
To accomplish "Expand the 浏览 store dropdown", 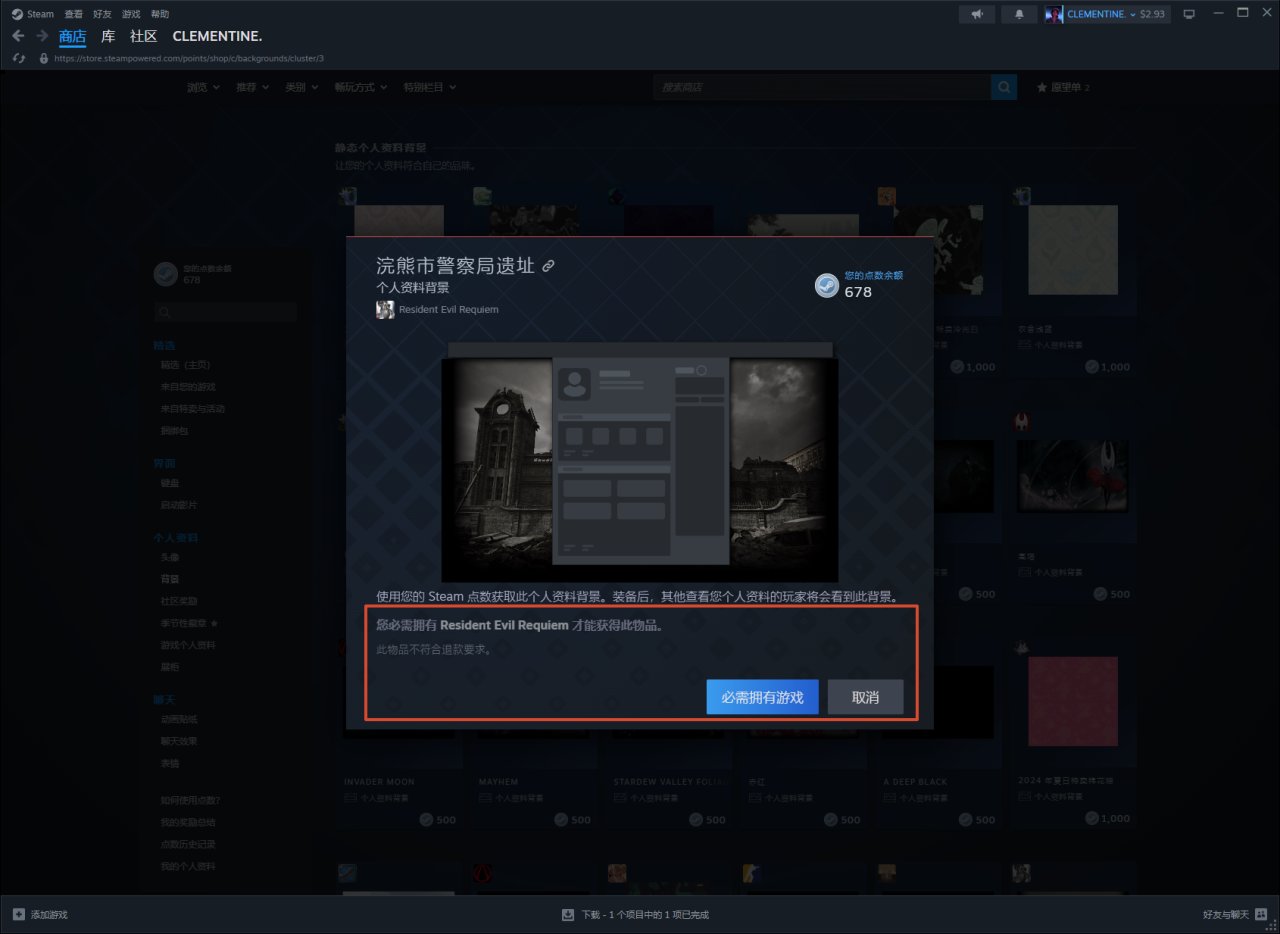I will click(203, 87).
